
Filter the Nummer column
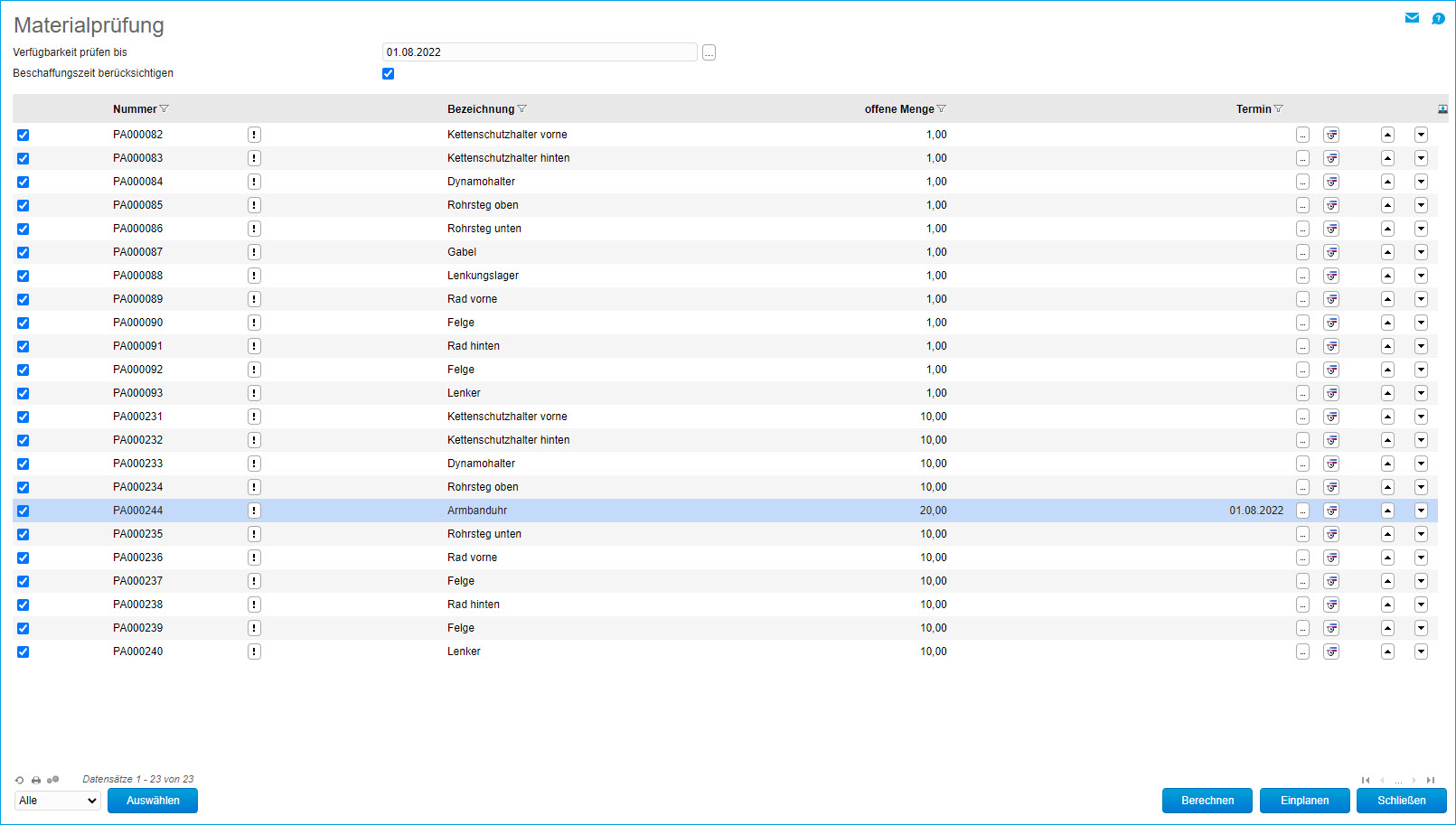[164, 109]
